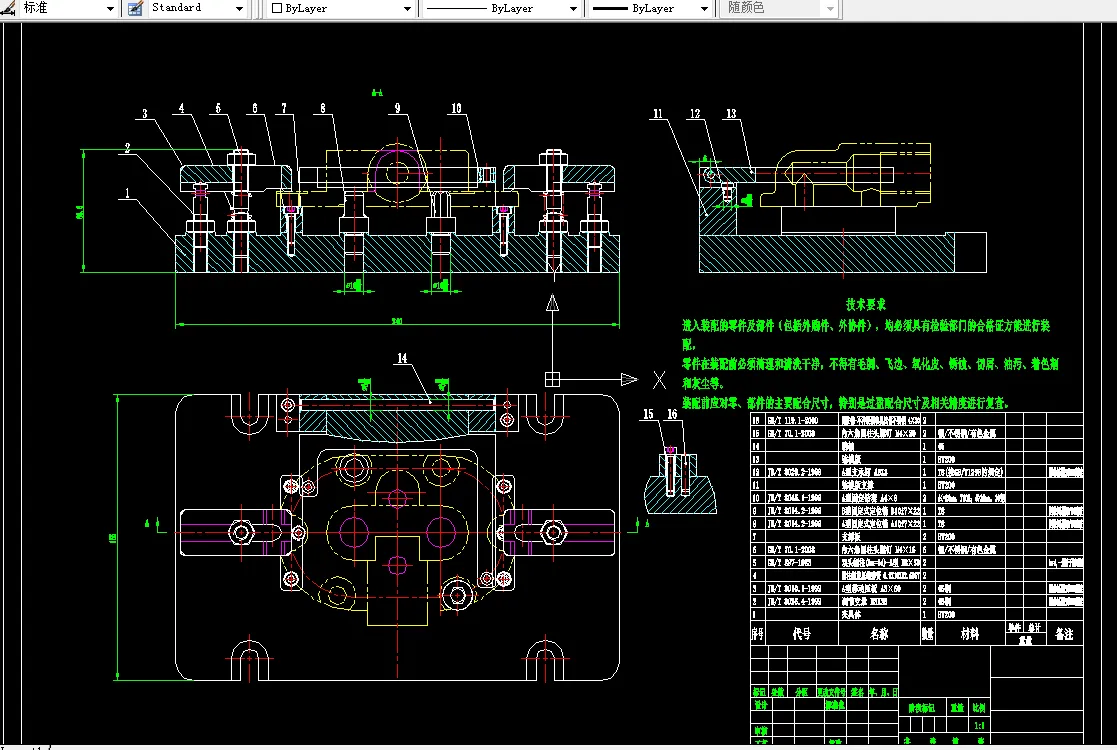Select the 备注 column header cell
Viewport: 1117px width, 750px height.
click(x=1064, y=634)
